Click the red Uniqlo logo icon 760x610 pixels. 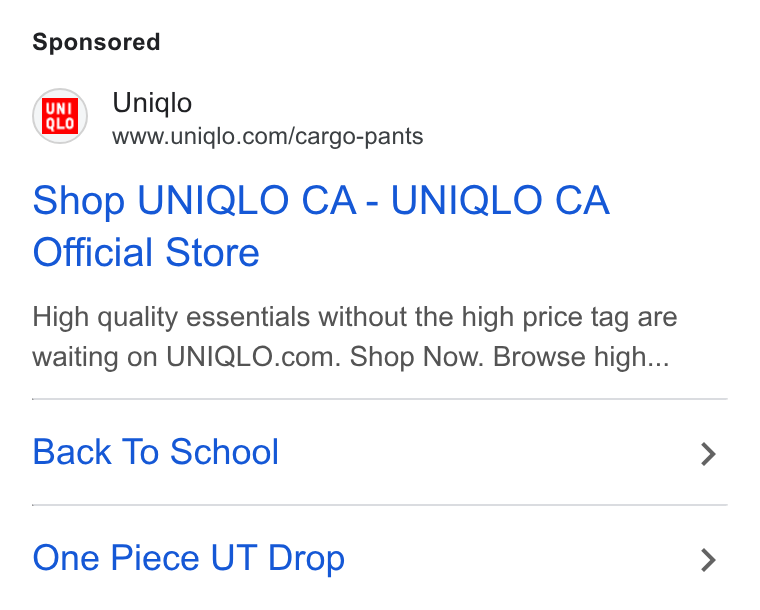[60, 116]
